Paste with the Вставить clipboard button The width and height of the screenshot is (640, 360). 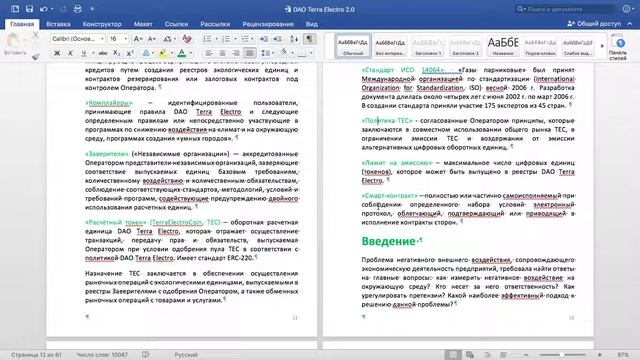(x=14, y=44)
